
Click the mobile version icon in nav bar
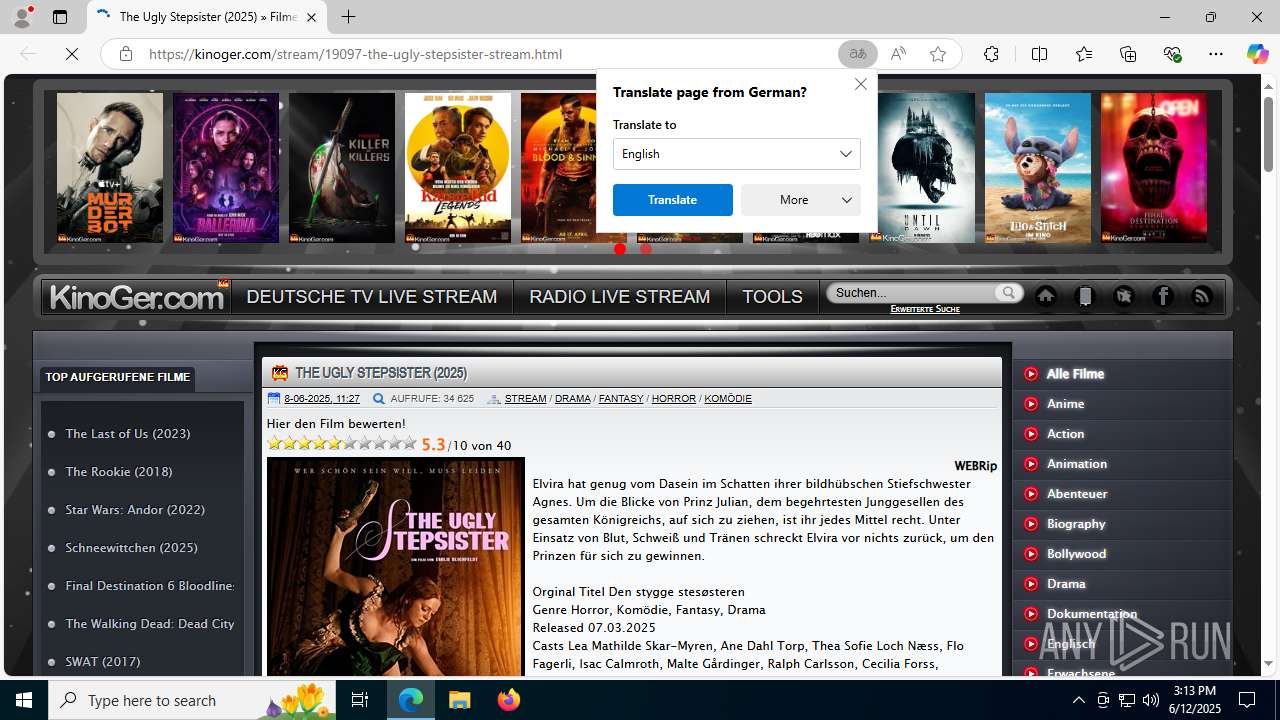tap(1085, 296)
